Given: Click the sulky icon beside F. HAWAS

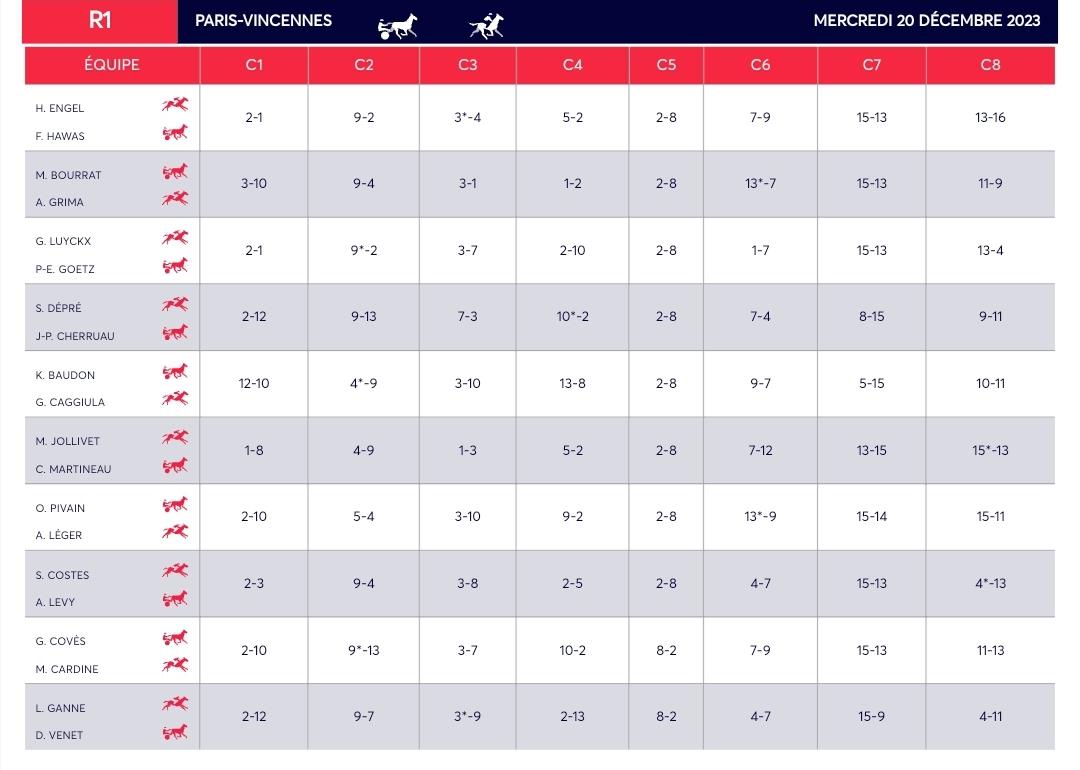Looking at the screenshot, I should [175, 132].
